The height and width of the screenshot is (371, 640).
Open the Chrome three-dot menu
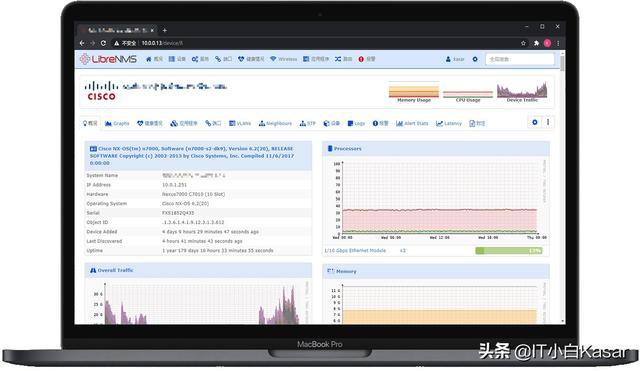click(x=558, y=43)
